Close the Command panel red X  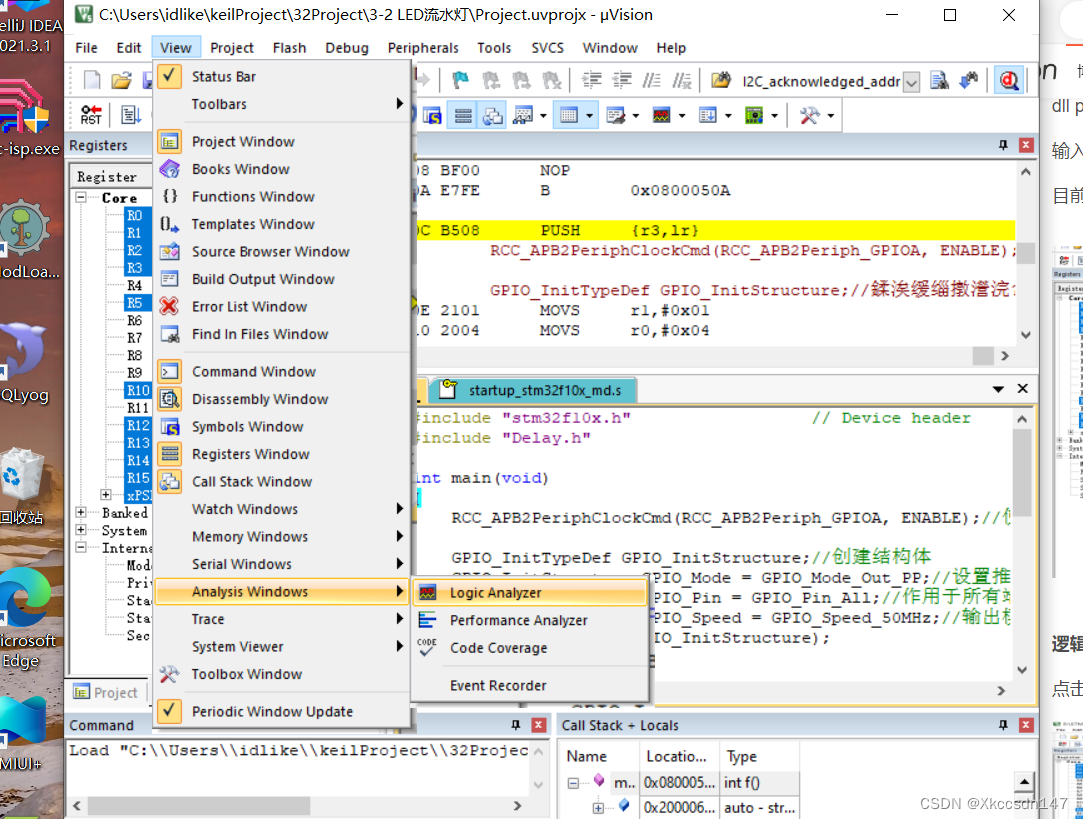click(x=539, y=725)
